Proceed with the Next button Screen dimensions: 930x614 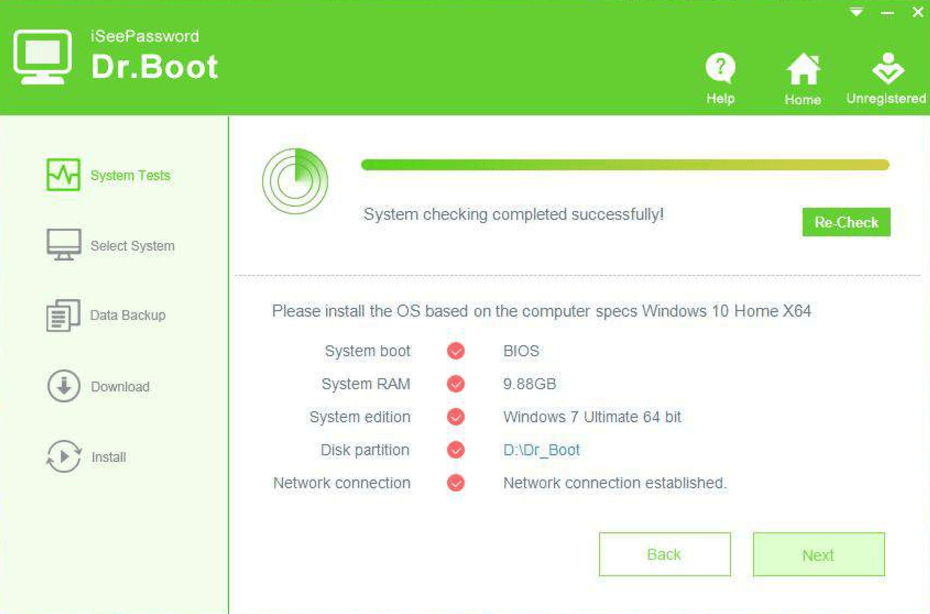pyautogui.click(x=818, y=554)
